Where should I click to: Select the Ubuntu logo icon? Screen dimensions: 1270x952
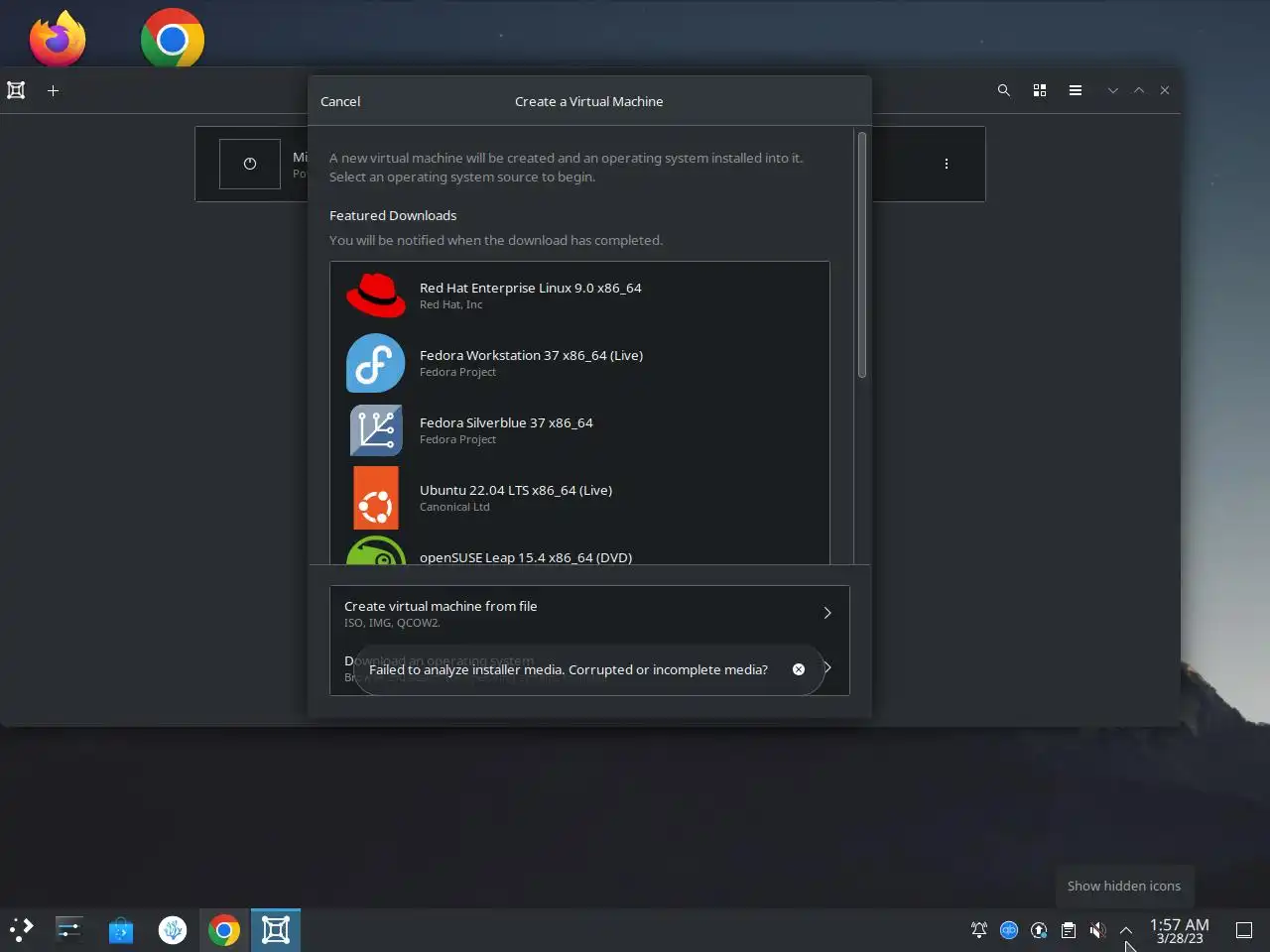375,498
